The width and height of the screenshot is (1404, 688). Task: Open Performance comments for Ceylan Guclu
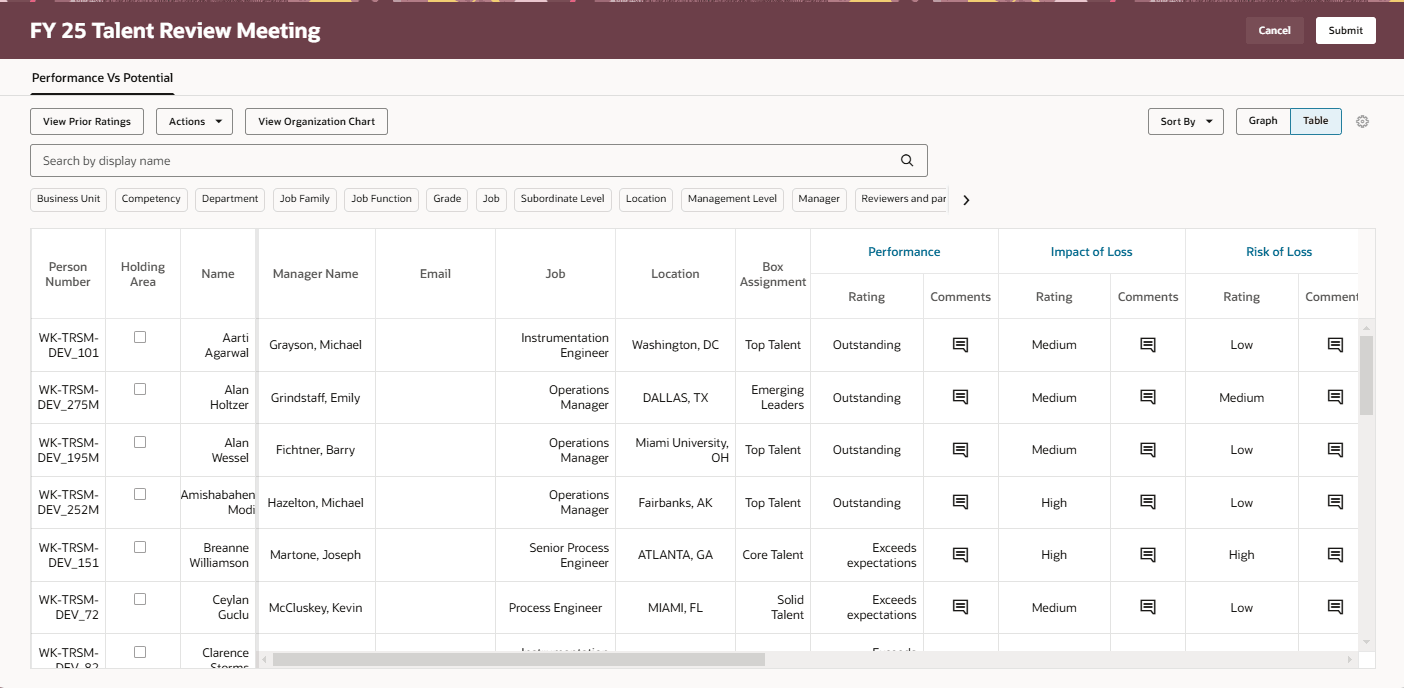coord(959,607)
